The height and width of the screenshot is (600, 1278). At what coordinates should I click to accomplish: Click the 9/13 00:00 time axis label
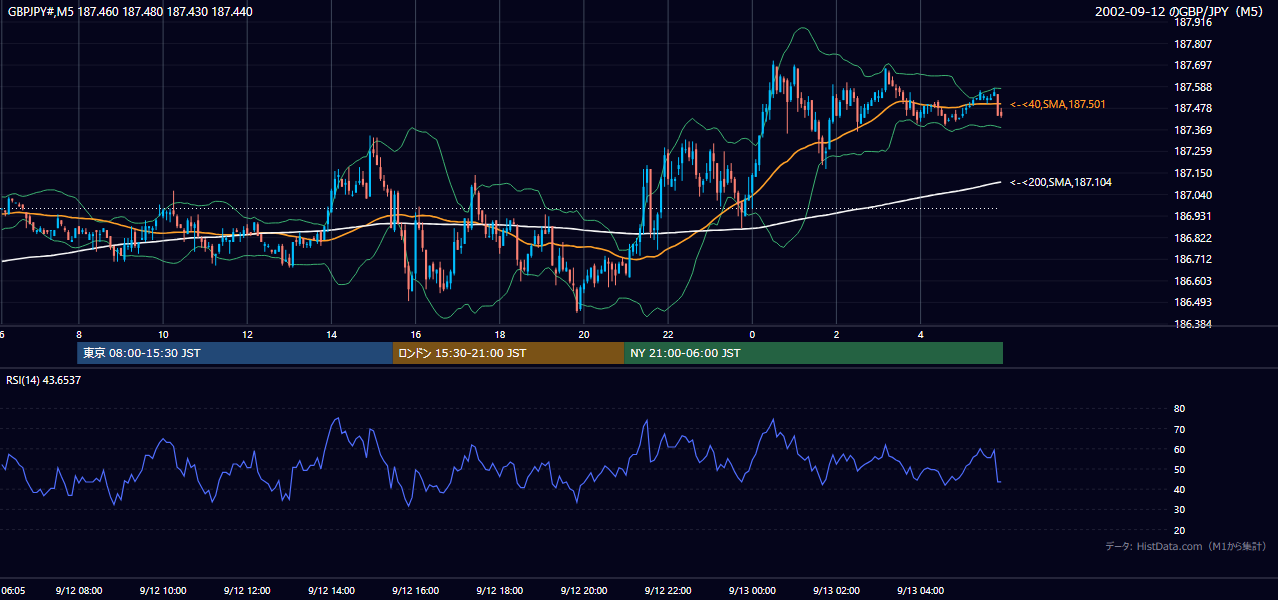coord(753,591)
